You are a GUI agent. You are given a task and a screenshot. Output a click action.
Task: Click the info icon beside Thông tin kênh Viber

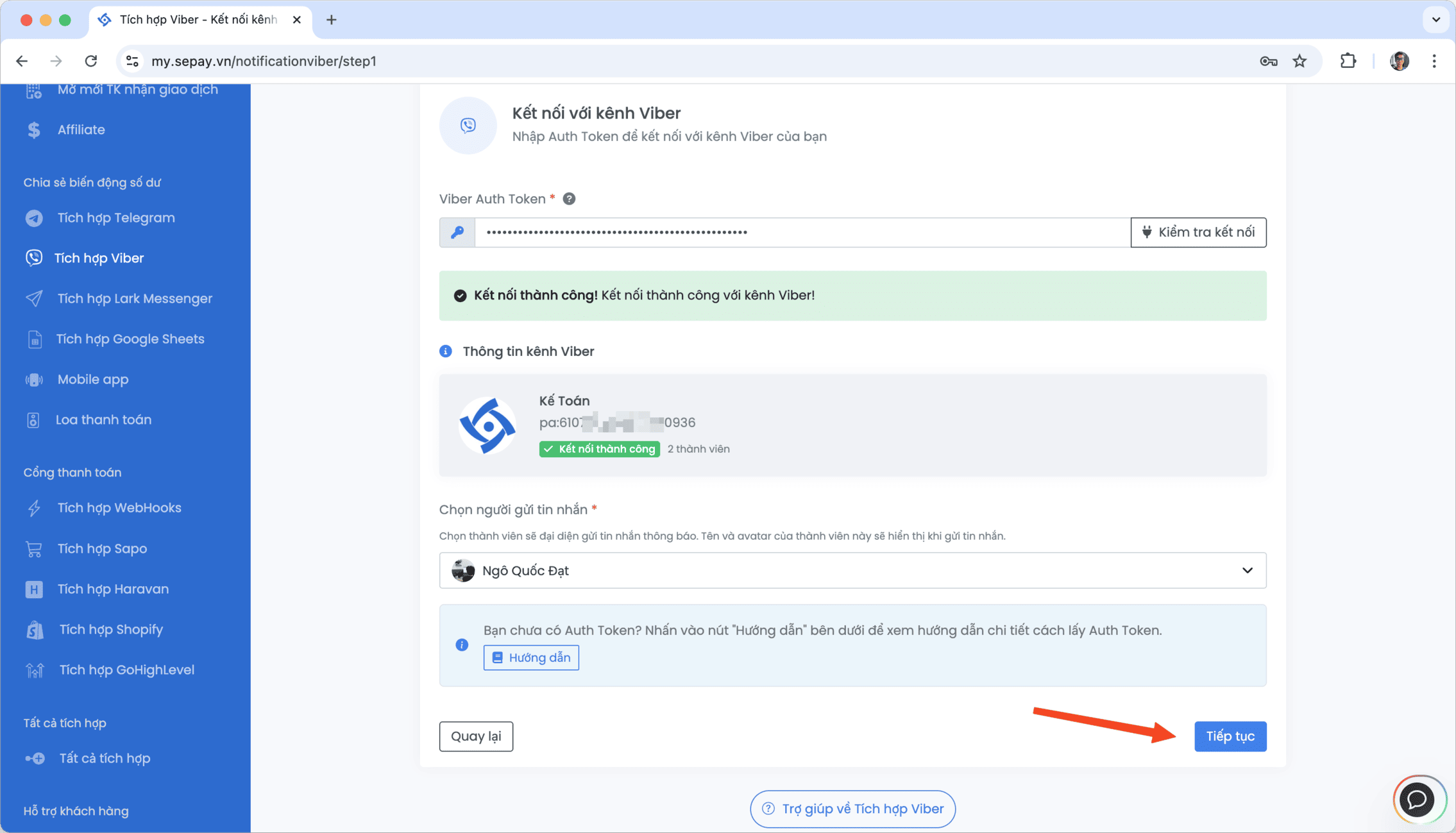click(446, 351)
